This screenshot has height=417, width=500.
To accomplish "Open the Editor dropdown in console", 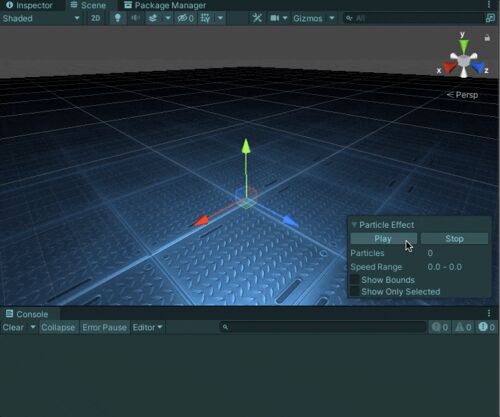I will pyautogui.click(x=147, y=327).
